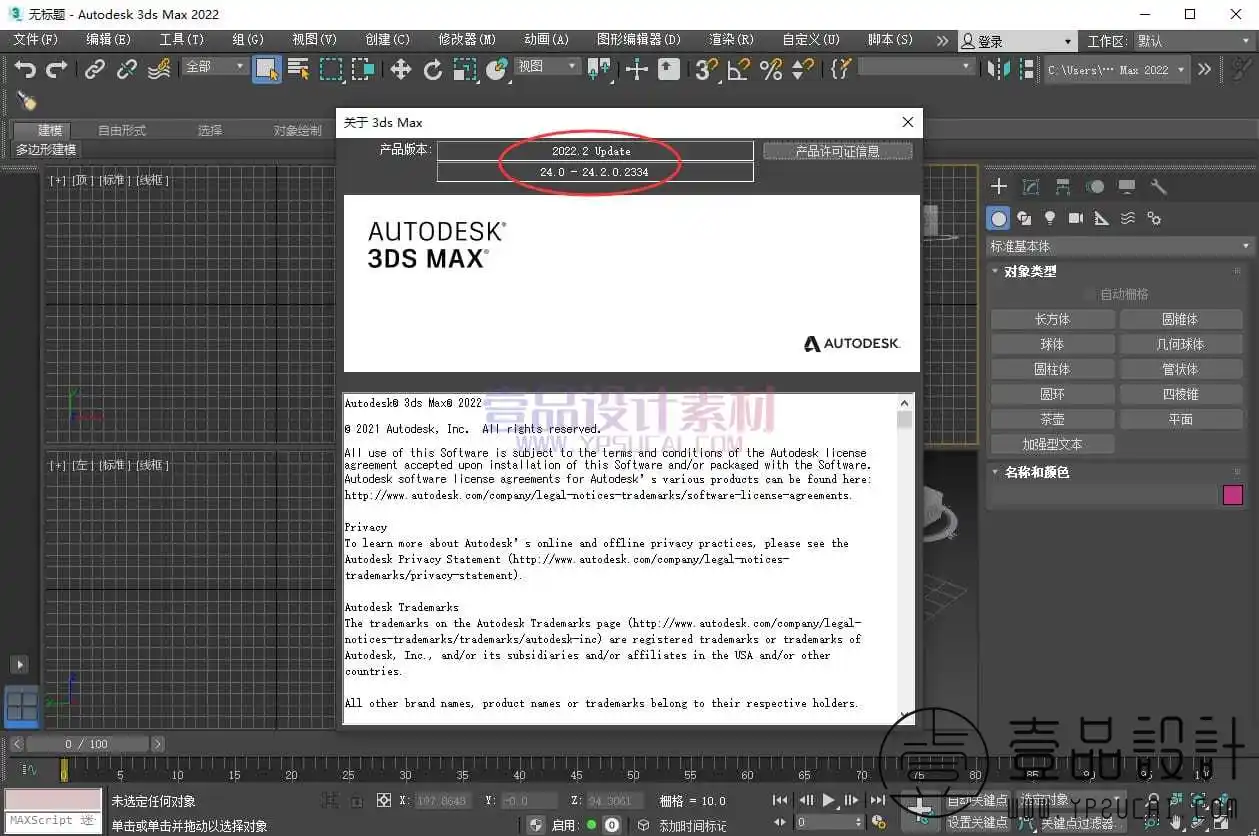Click the Use Pivot Point Center icon

pyautogui.click(x=600, y=69)
